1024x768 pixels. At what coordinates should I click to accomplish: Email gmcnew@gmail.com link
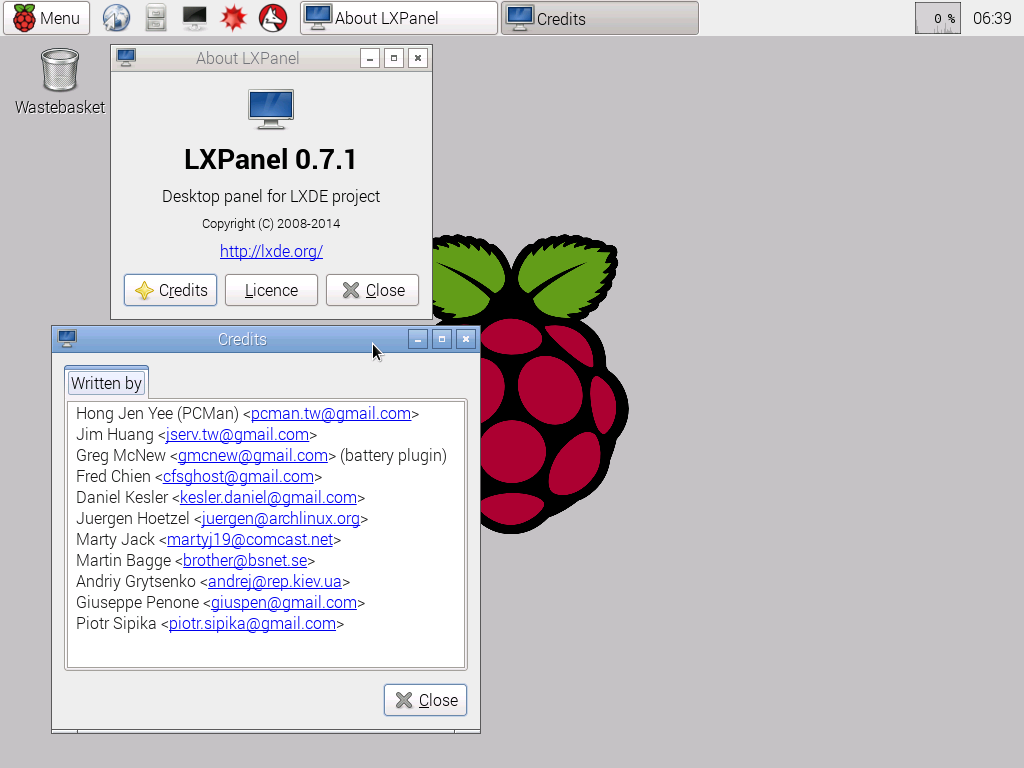253,455
